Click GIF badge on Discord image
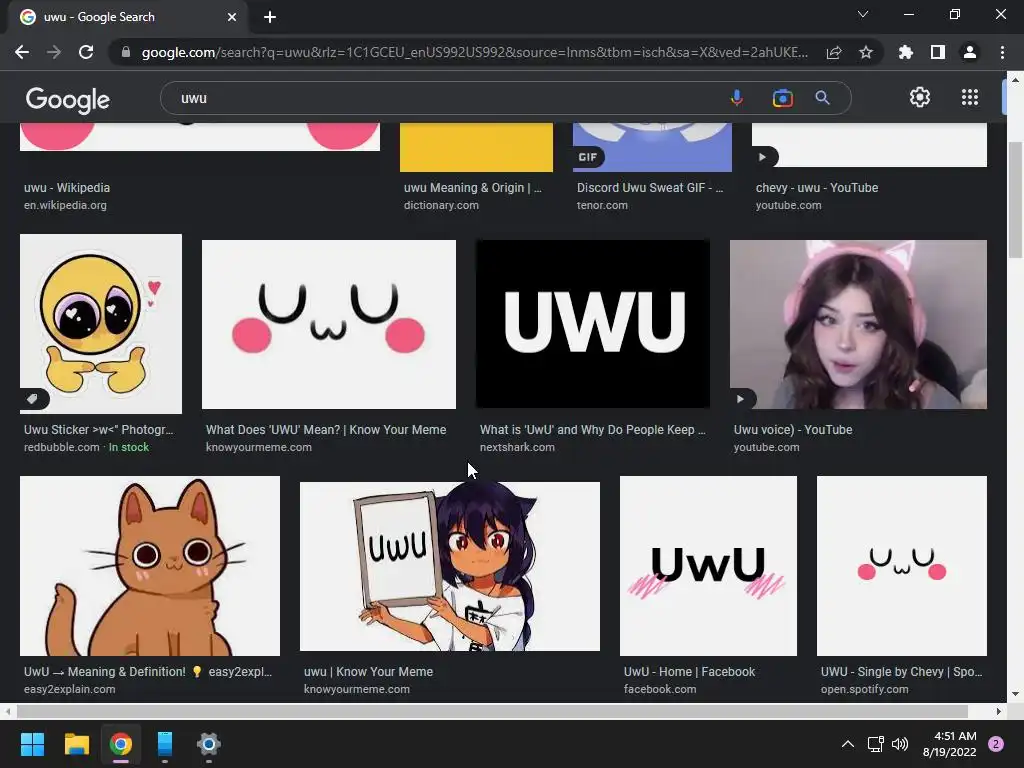1024x768 pixels. pyautogui.click(x=588, y=157)
